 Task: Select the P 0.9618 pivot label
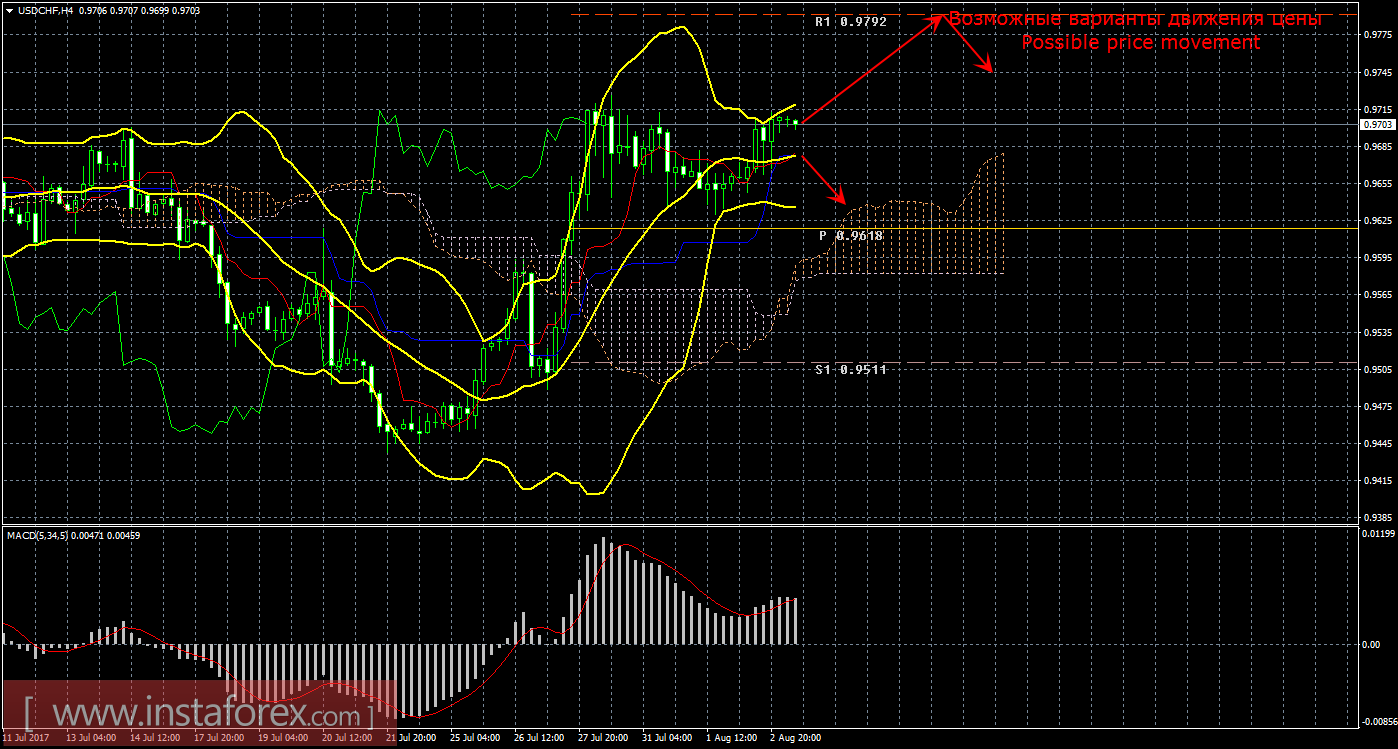point(850,235)
